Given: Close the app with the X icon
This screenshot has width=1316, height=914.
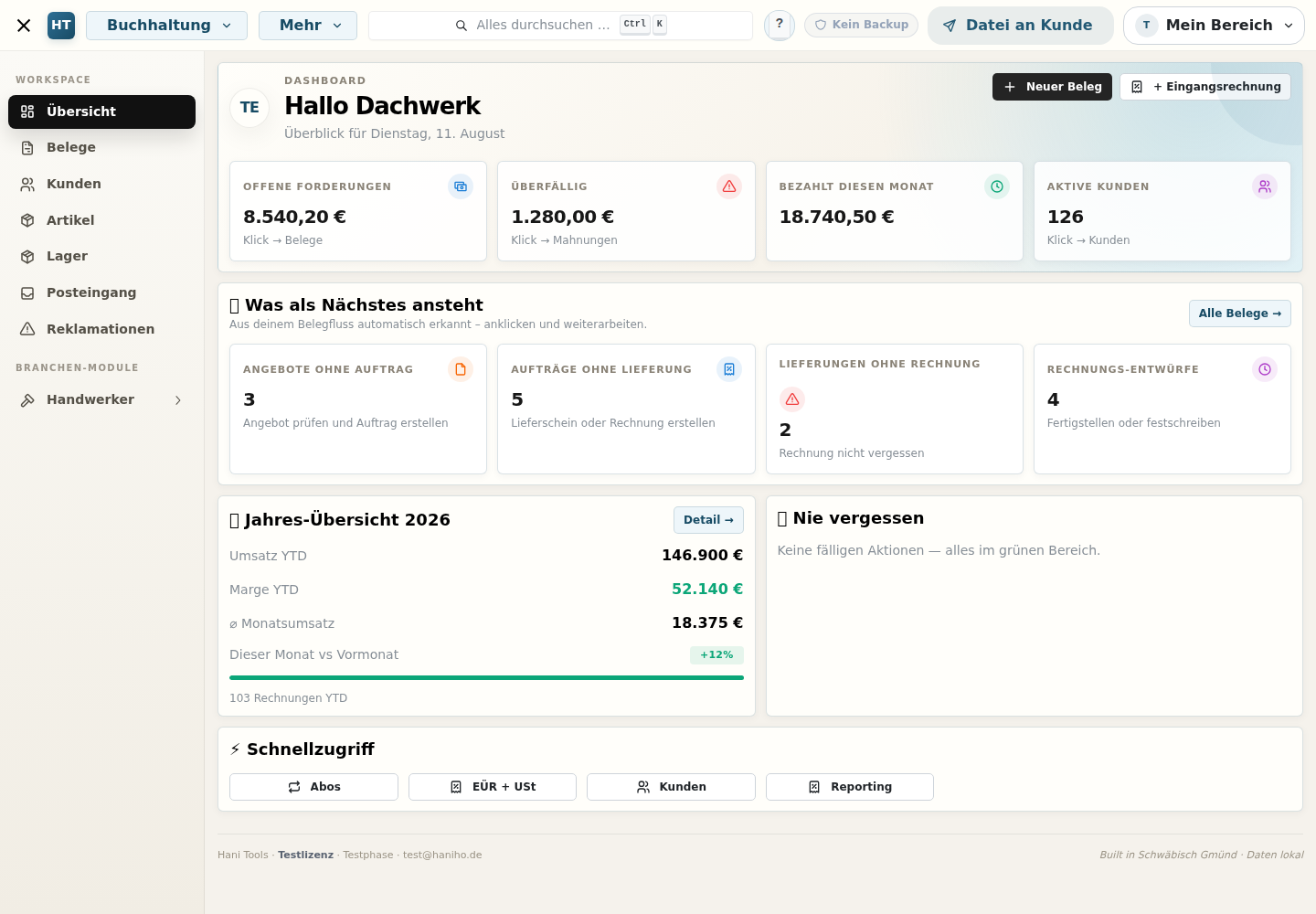Looking at the screenshot, I should click(x=24, y=26).
